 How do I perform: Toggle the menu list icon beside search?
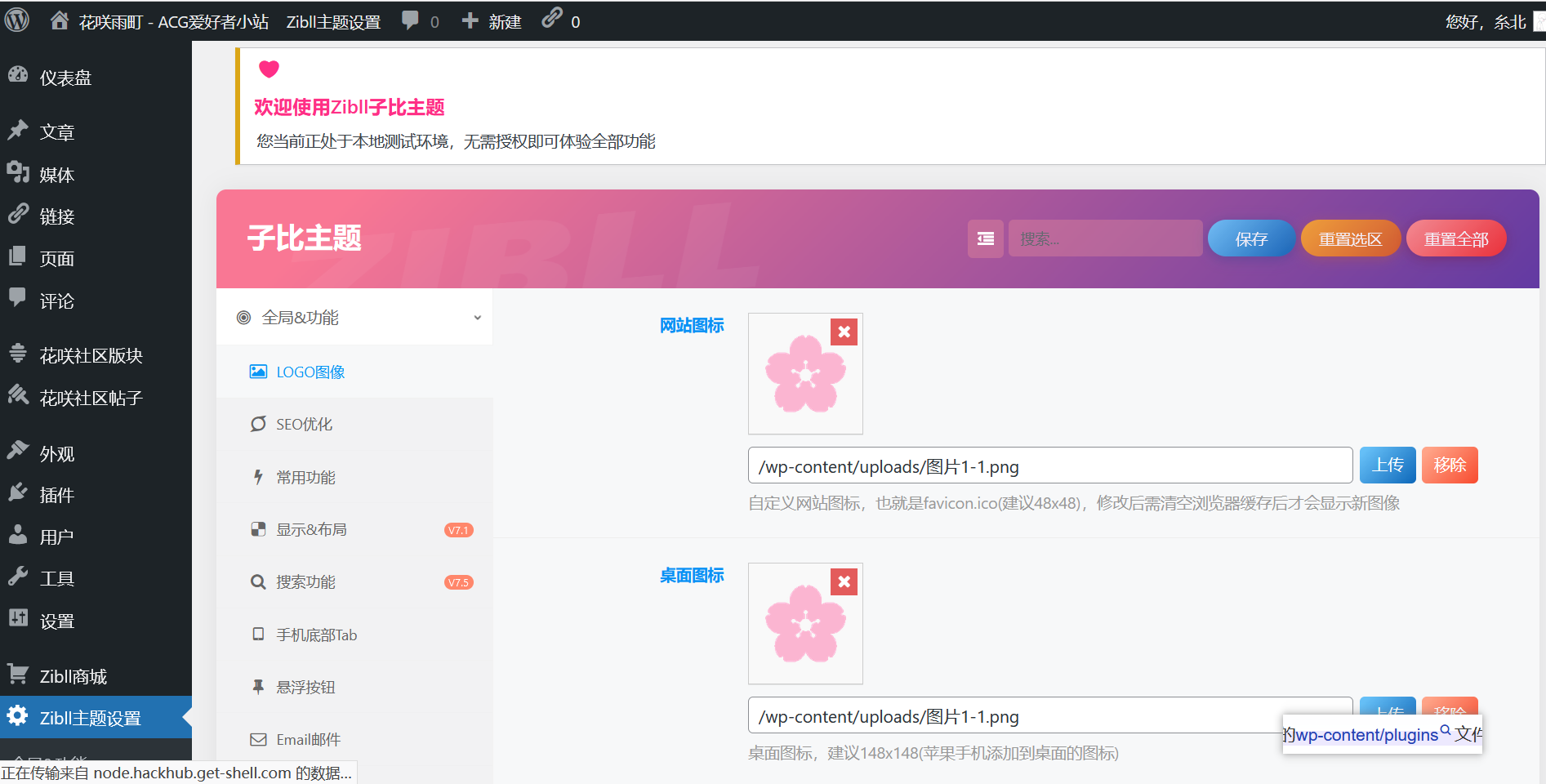coord(986,238)
